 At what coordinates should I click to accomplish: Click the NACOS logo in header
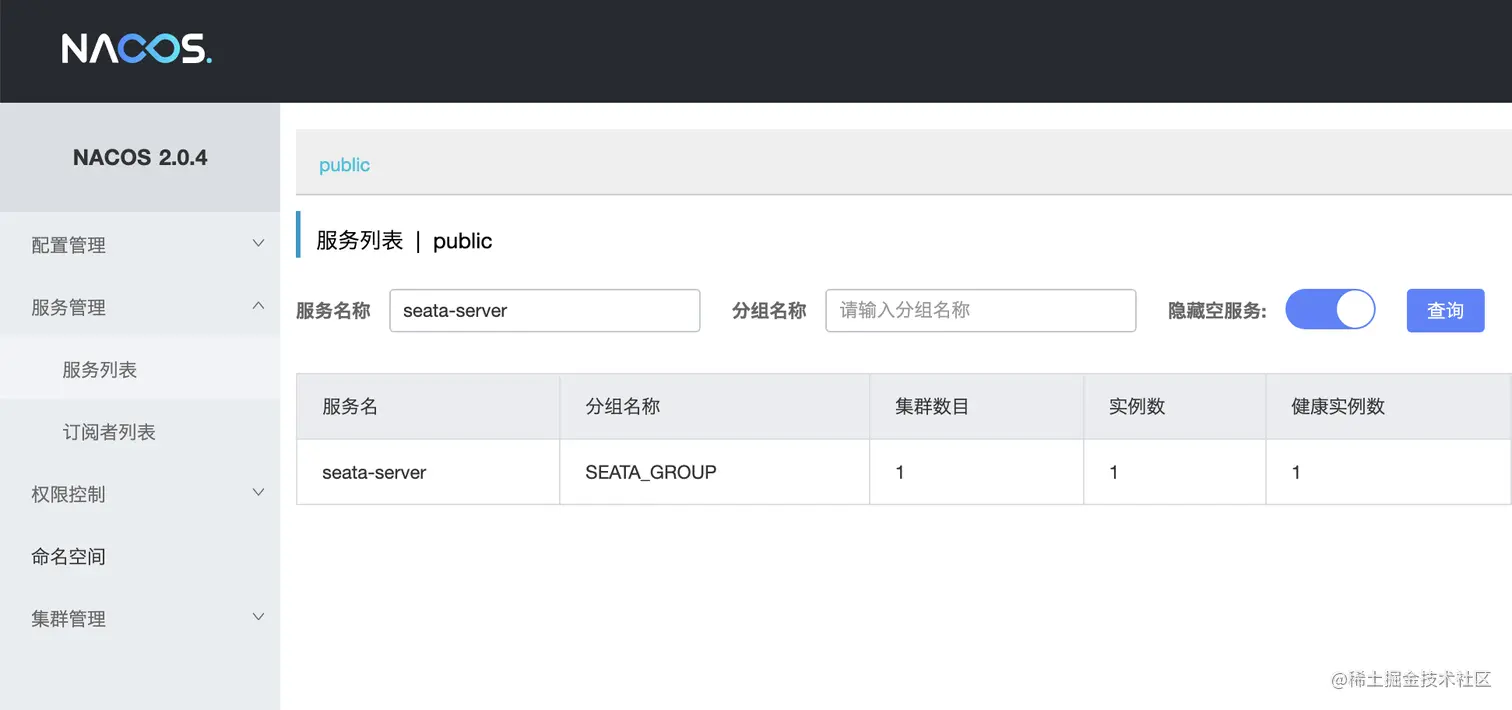coord(136,49)
